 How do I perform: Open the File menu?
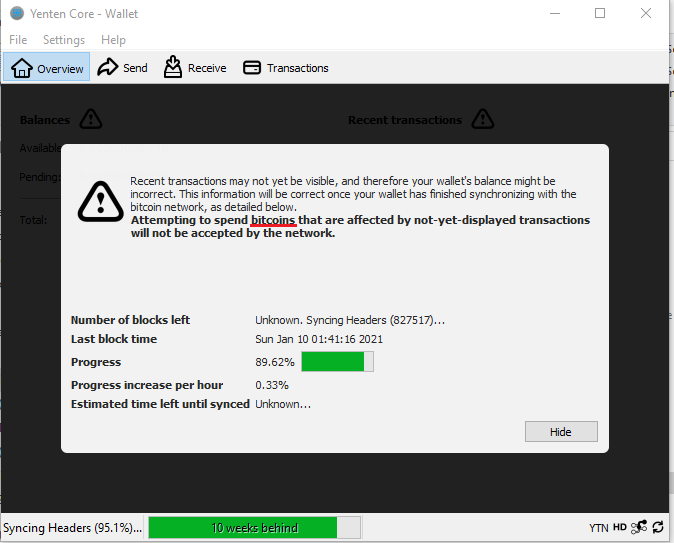click(x=18, y=40)
